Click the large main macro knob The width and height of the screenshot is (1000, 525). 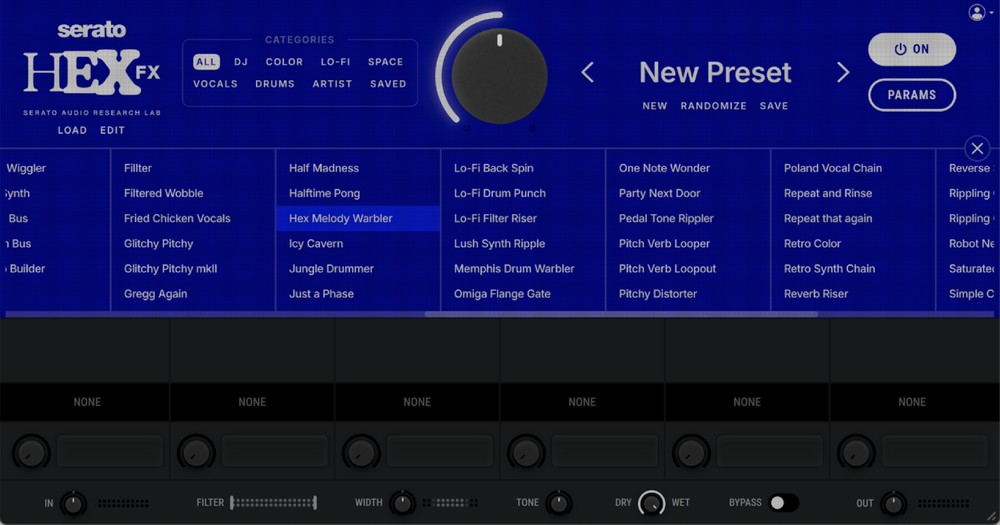[x=499, y=76]
